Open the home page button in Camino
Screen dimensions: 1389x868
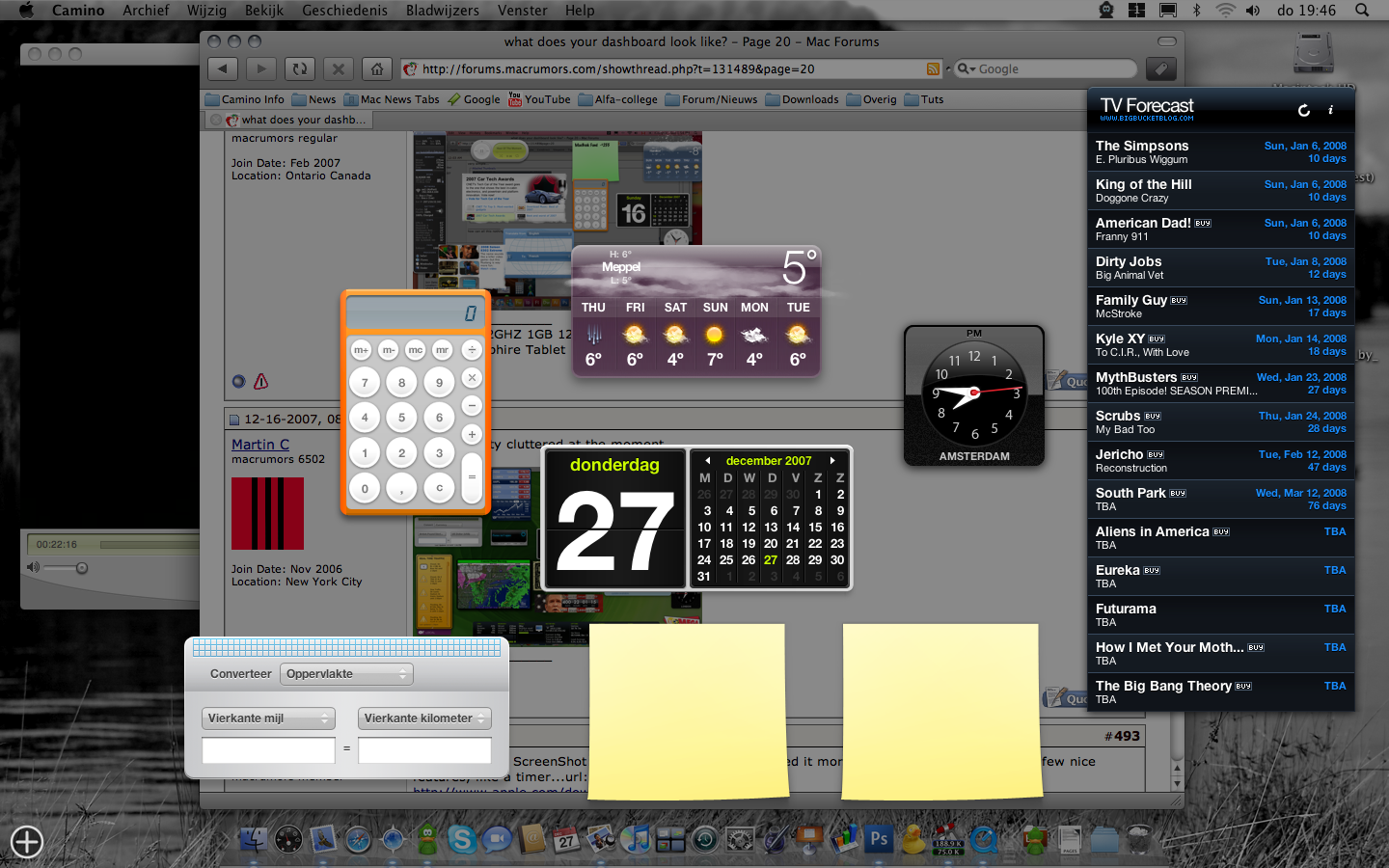(x=377, y=68)
